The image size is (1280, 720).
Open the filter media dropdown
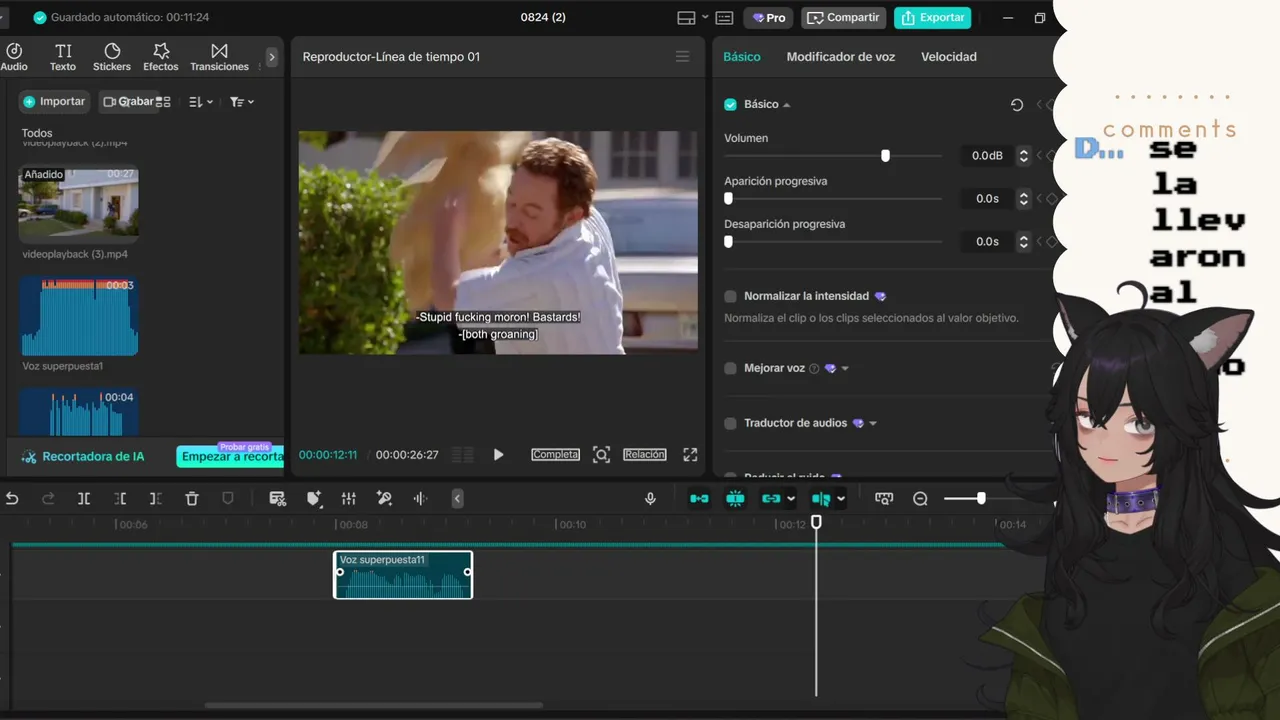pyautogui.click(x=242, y=102)
